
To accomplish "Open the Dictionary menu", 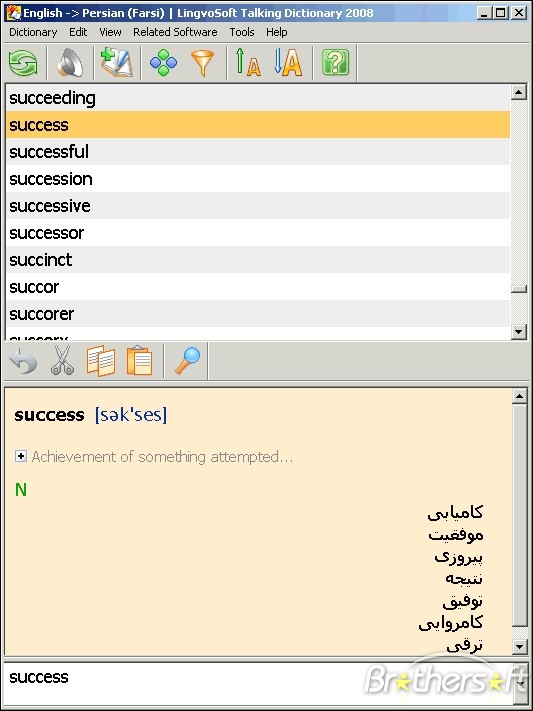I will click(33, 32).
